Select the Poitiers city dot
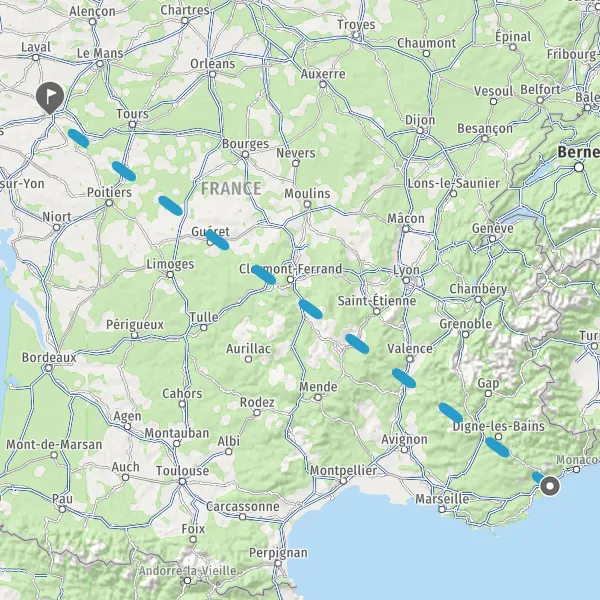Viewport: 600px width, 600px height. (109, 202)
